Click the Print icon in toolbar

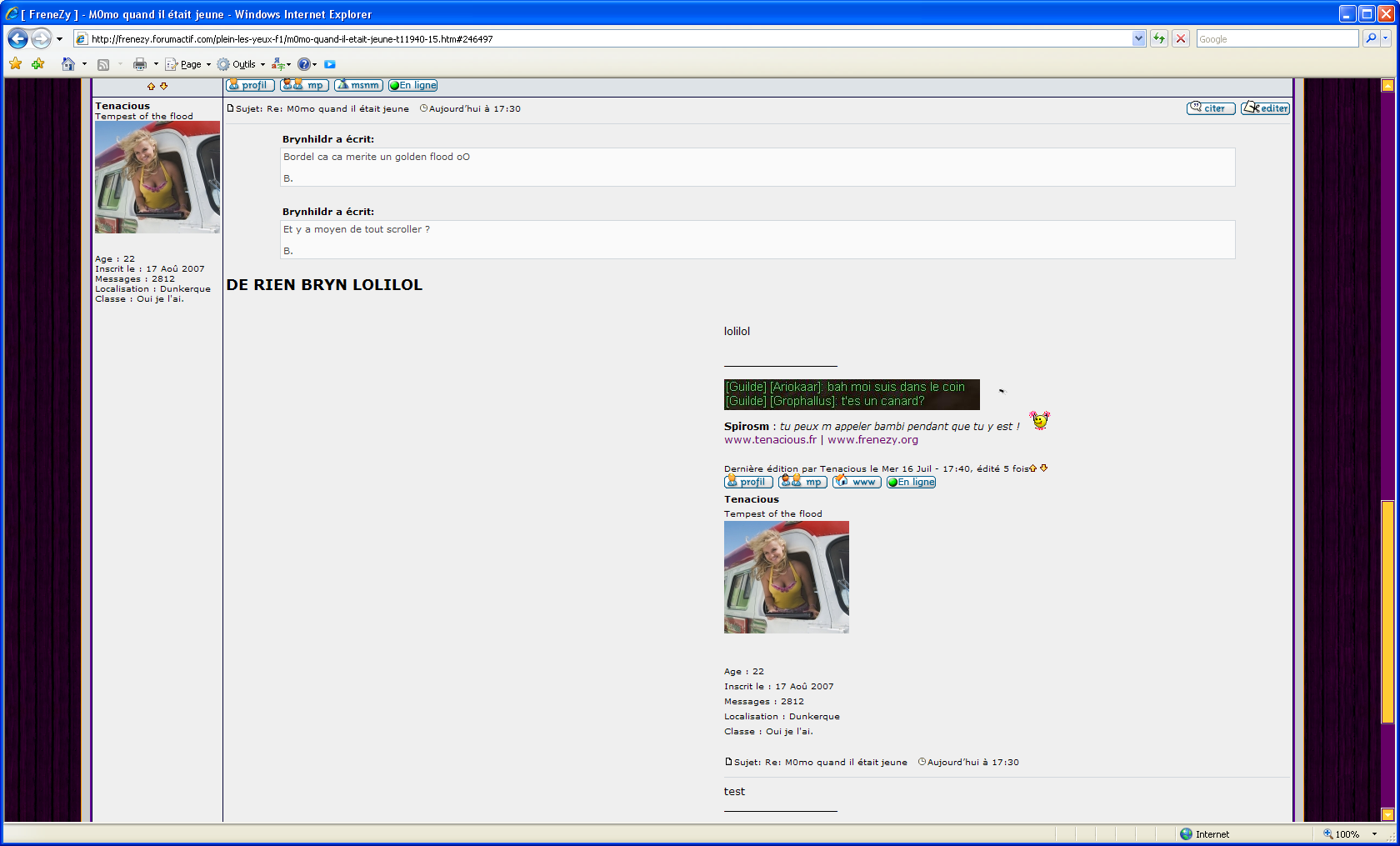pyautogui.click(x=140, y=64)
